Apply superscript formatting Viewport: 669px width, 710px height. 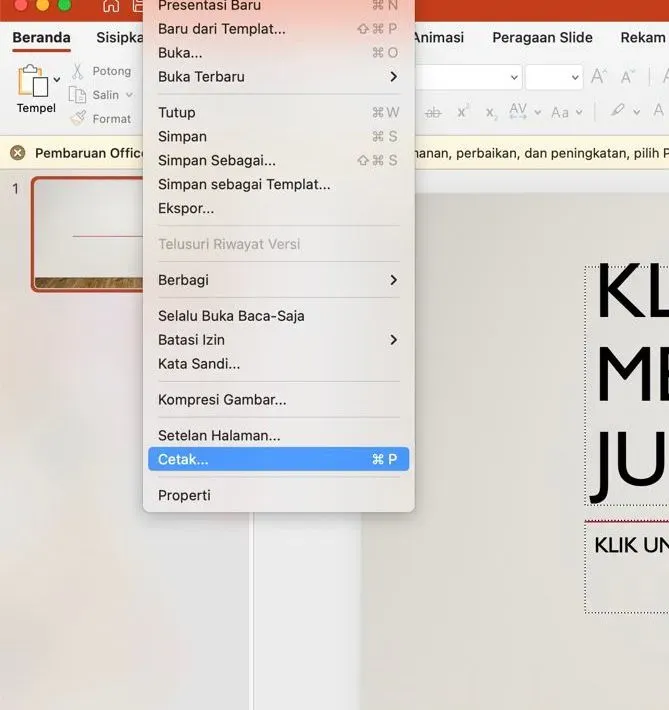pos(462,112)
